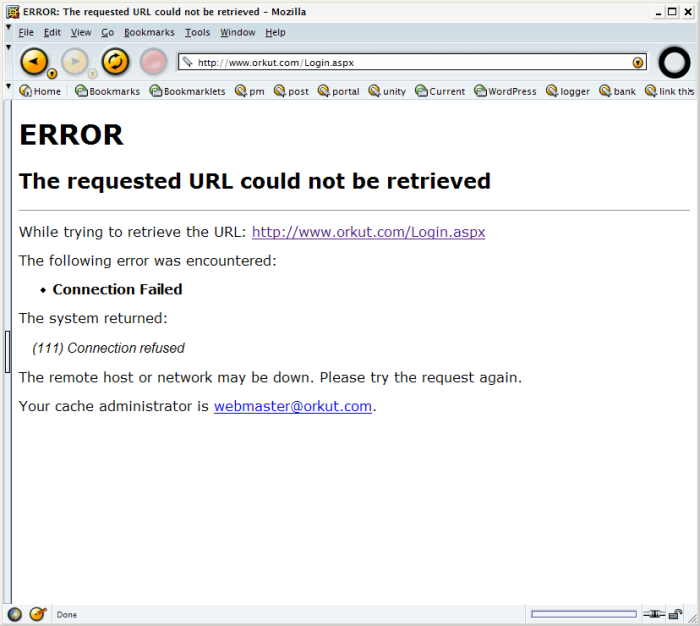Screen dimensions: 700x626
Task: Open the View menu
Action: click(x=81, y=32)
